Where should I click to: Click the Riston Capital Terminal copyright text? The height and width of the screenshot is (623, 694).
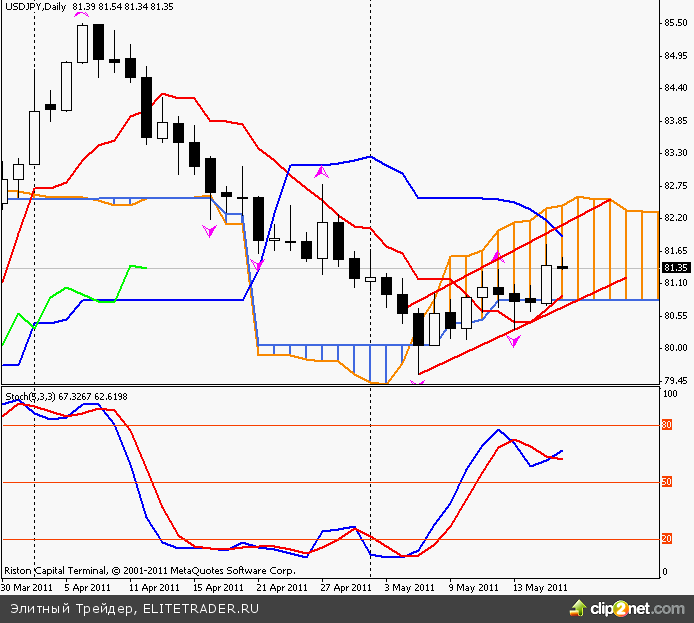pyautogui.click(x=149, y=569)
